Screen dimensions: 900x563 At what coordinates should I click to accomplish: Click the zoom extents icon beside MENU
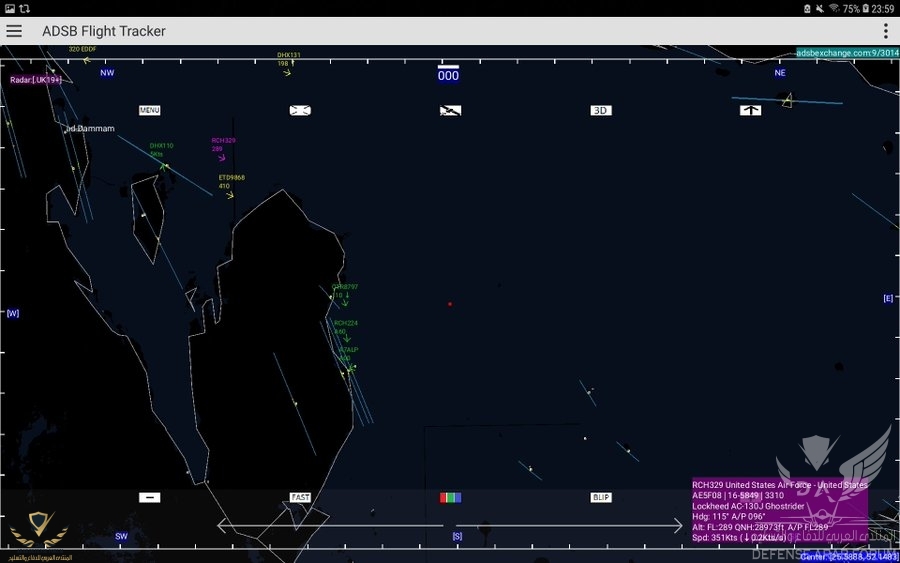tap(300, 110)
